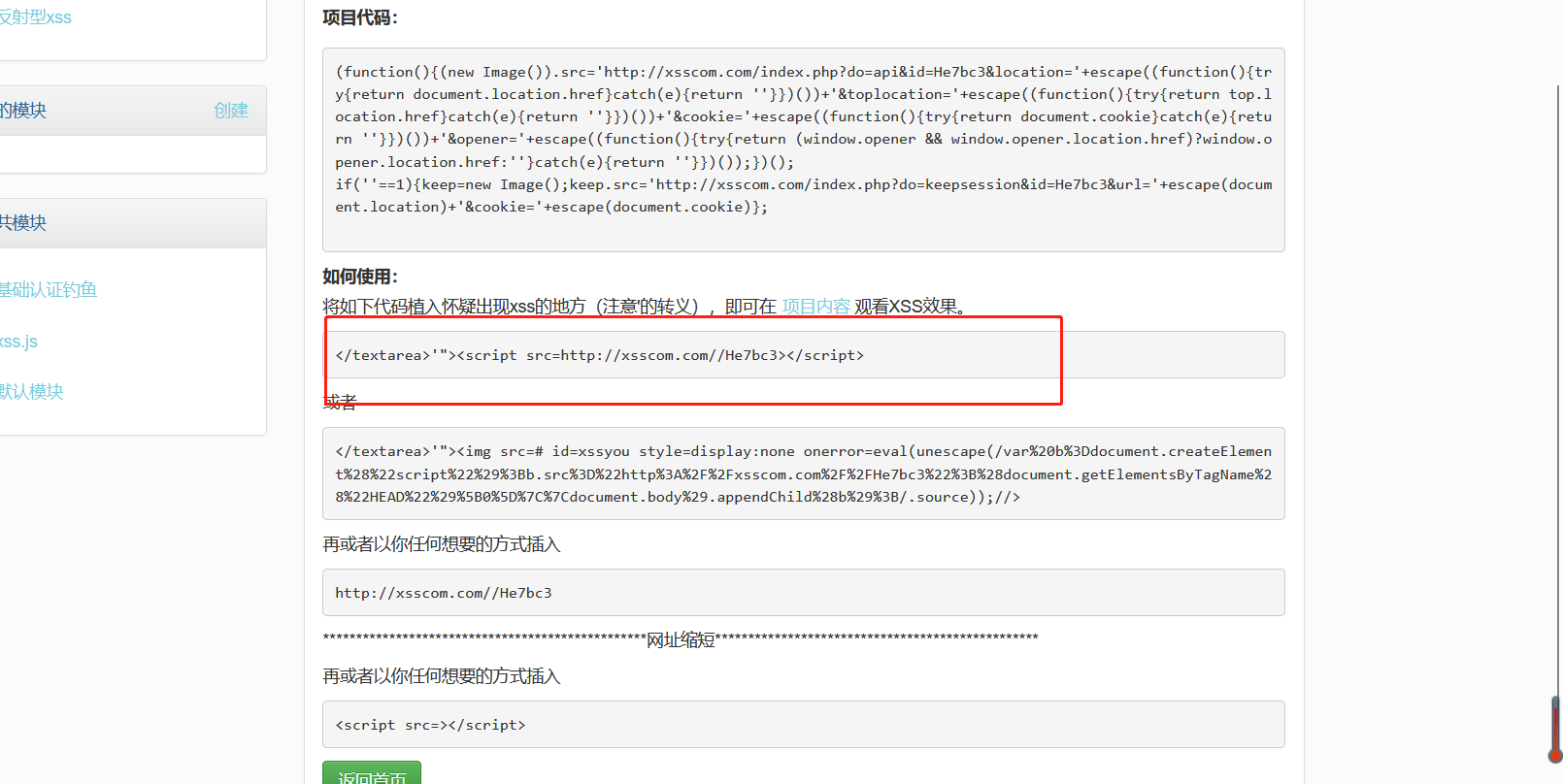Open the 反射型xss project link
1563x784 pixels.
tap(35, 17)
